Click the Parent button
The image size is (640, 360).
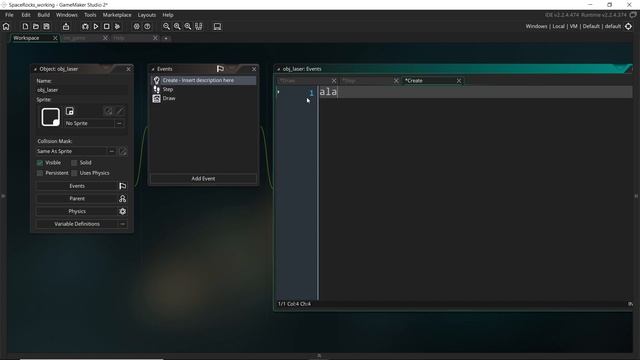point(77,199)
